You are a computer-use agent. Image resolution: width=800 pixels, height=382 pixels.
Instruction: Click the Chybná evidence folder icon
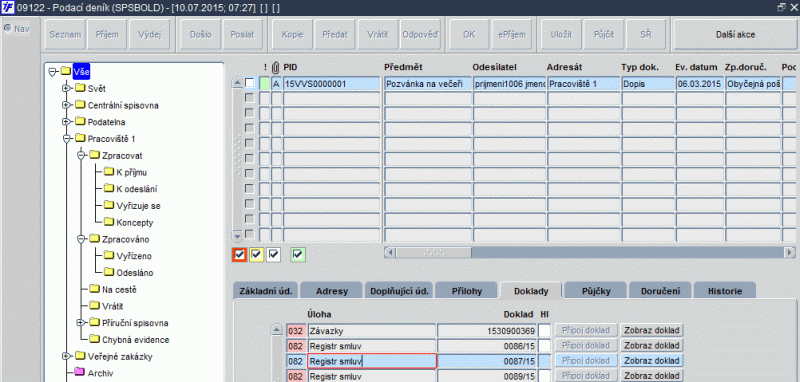(94, 339)
